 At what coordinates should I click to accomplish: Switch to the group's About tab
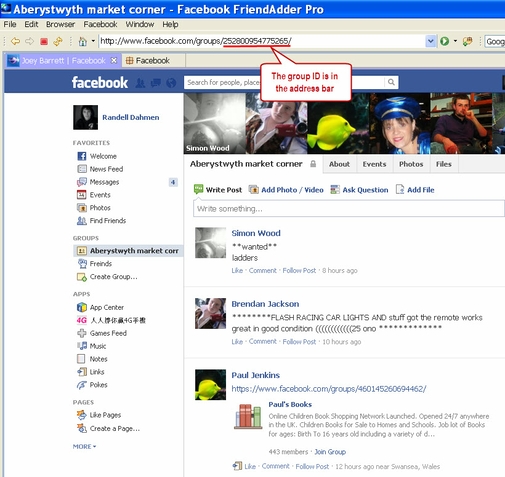point(339,164)
